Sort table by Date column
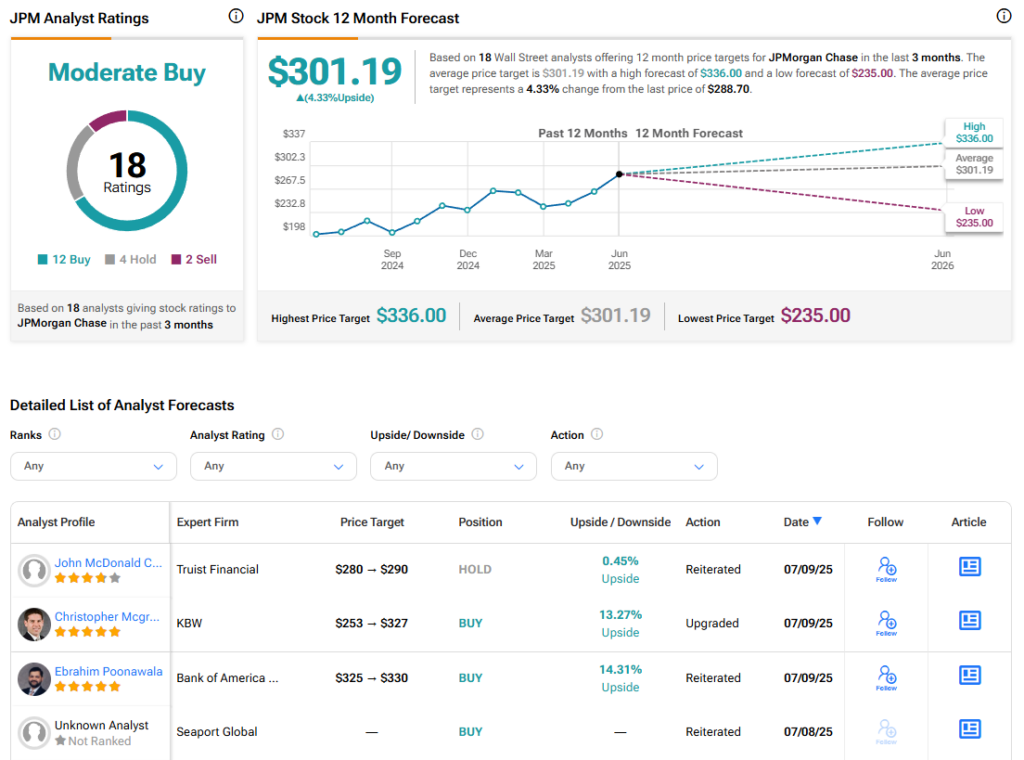The width and height of the screenshot is (1024, 760). [x=802, y=521]
